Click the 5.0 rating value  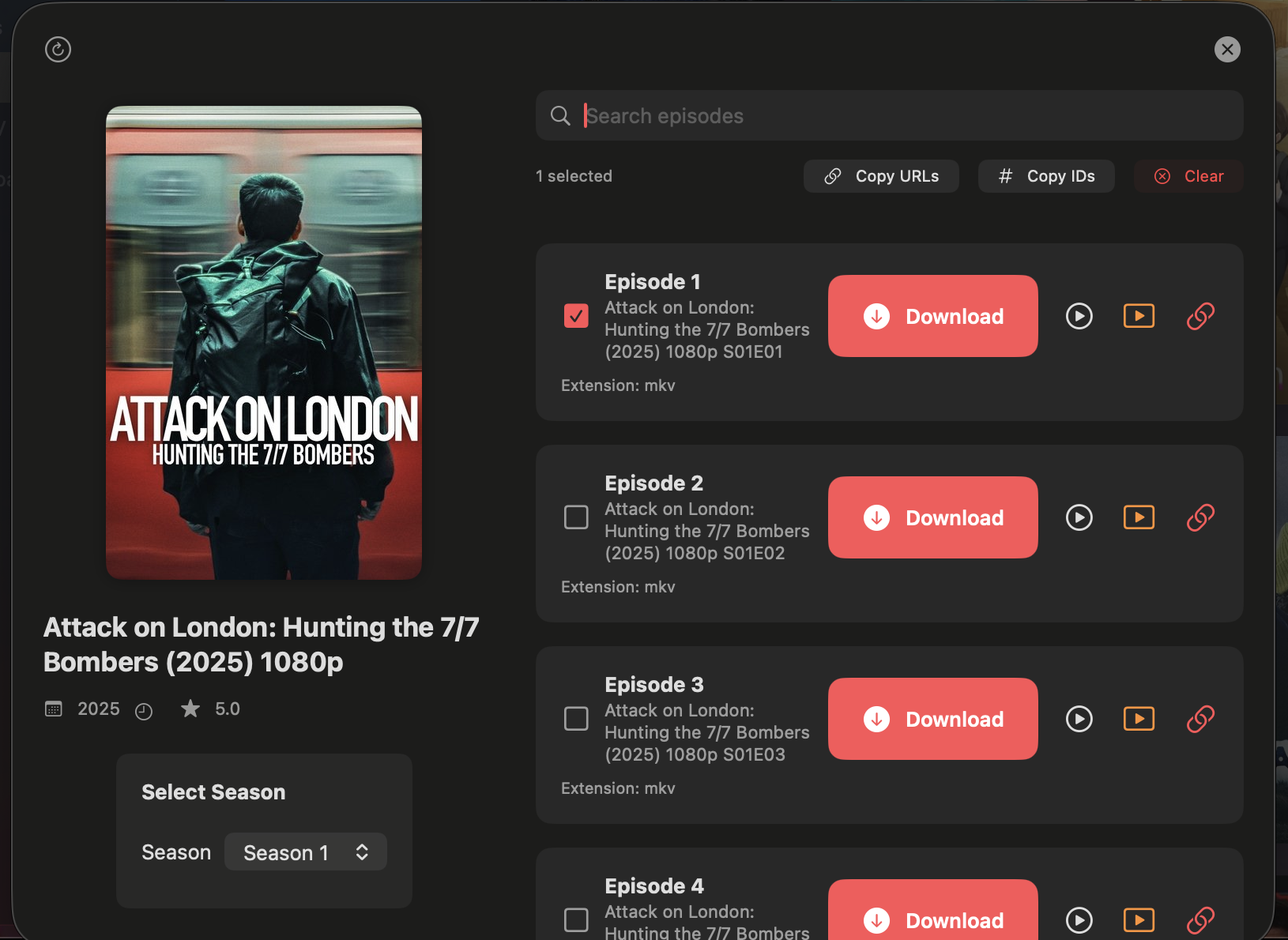(x=228, y=709)
